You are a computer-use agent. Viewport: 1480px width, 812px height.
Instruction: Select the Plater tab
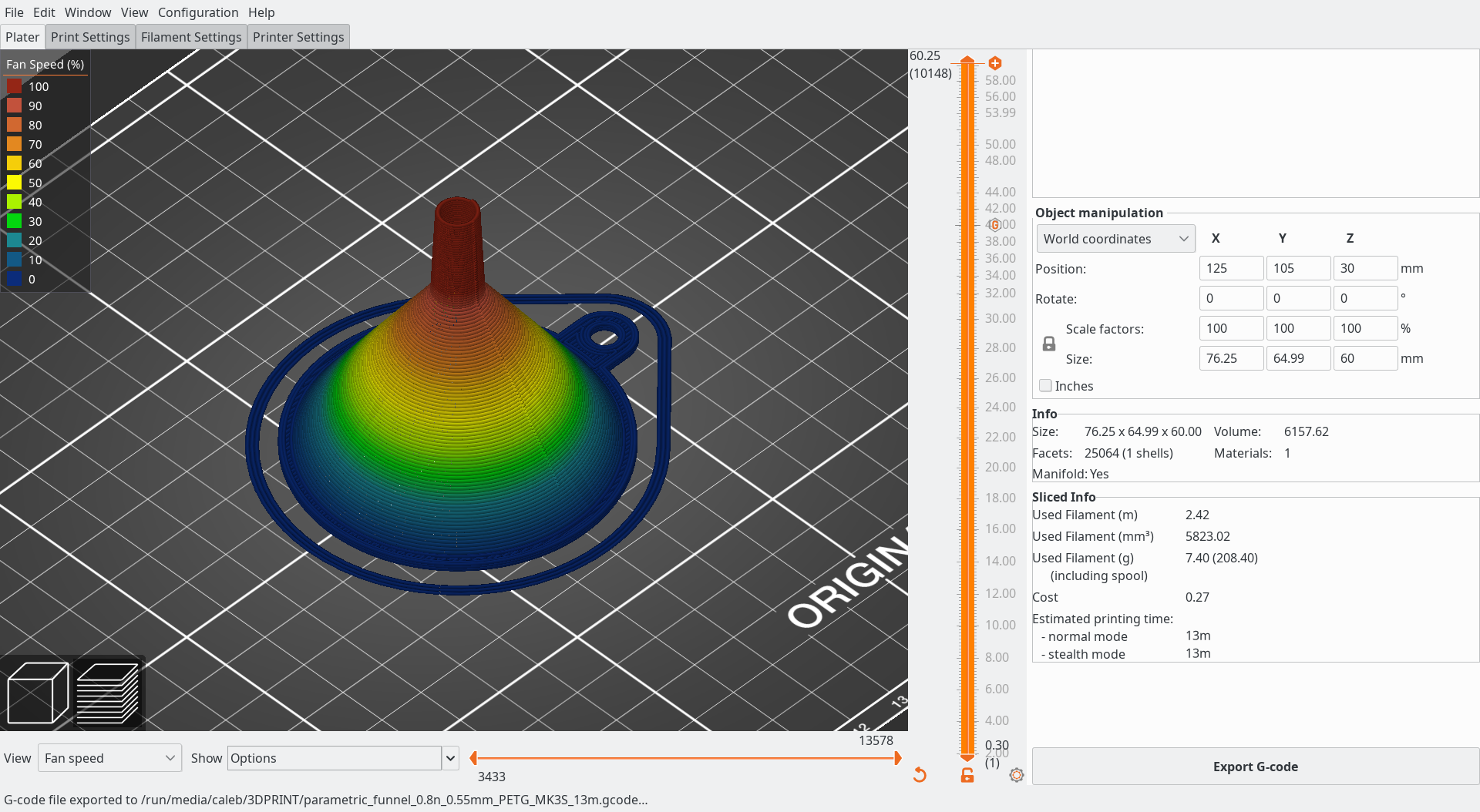click(22, 37)
